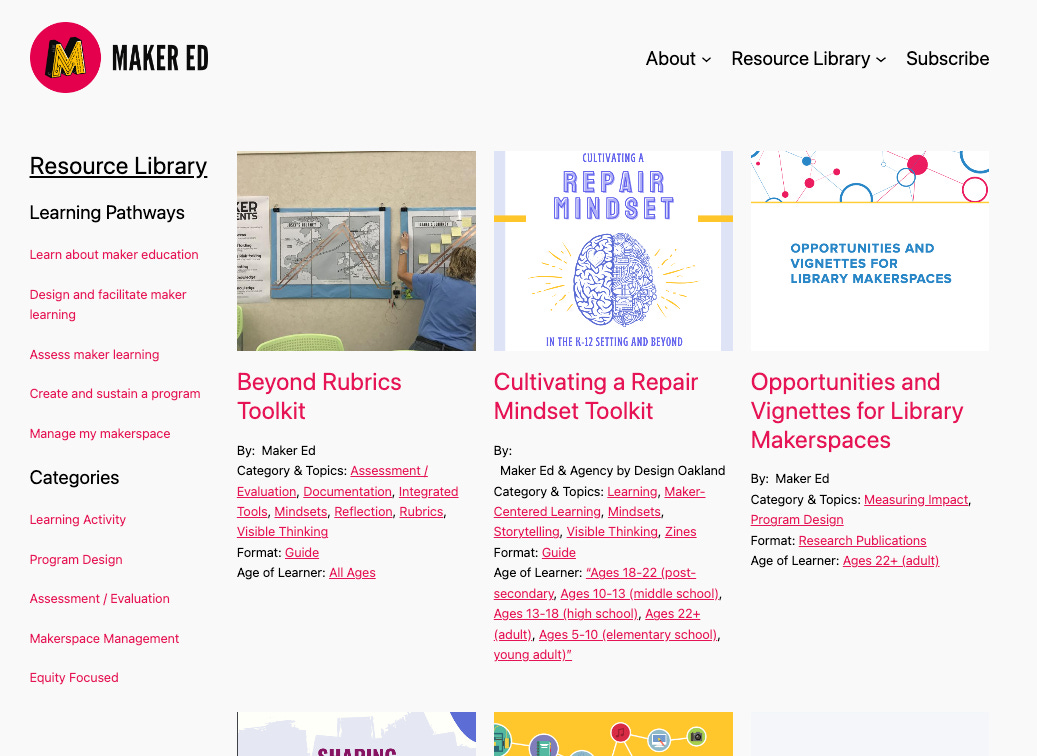The width and height of the screenshot is (1037, 756).
Task: Open Cultivating a Repair Mindset Toolkit title
Action: tap(596, 397)
